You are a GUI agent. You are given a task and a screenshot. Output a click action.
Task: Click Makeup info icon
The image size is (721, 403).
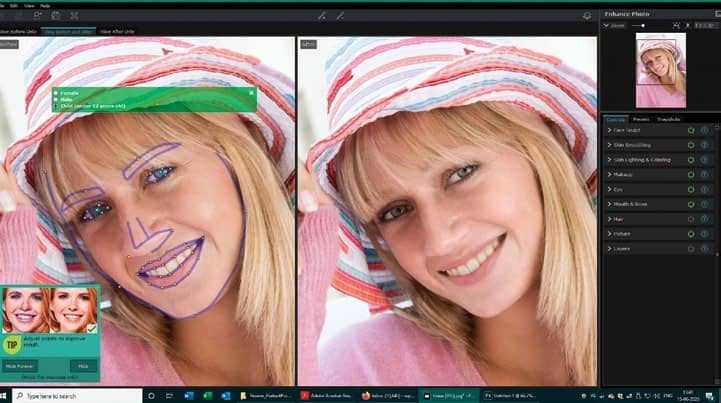(x=704, y=174)
